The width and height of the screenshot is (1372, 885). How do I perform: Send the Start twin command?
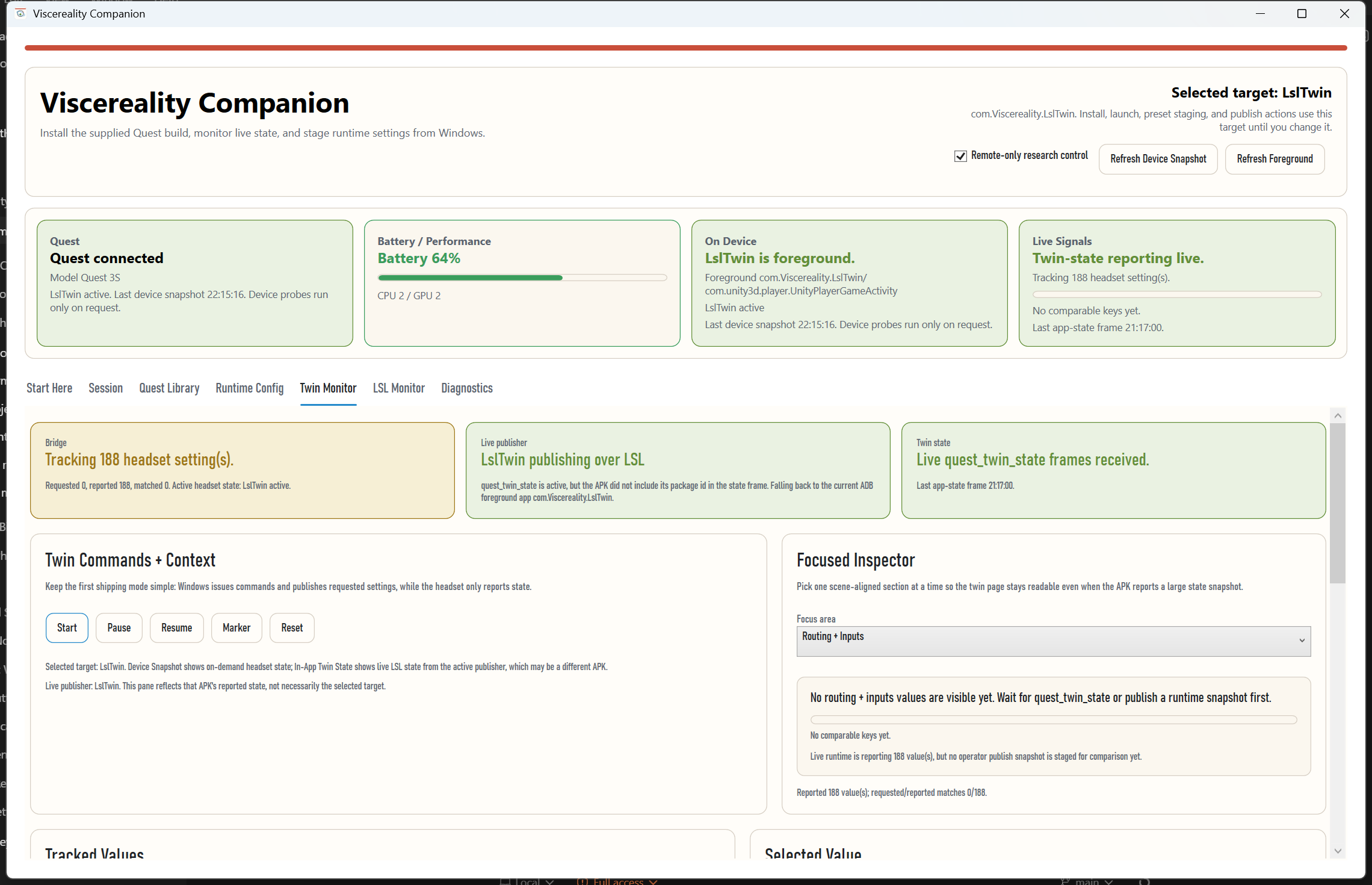(67, 628)
